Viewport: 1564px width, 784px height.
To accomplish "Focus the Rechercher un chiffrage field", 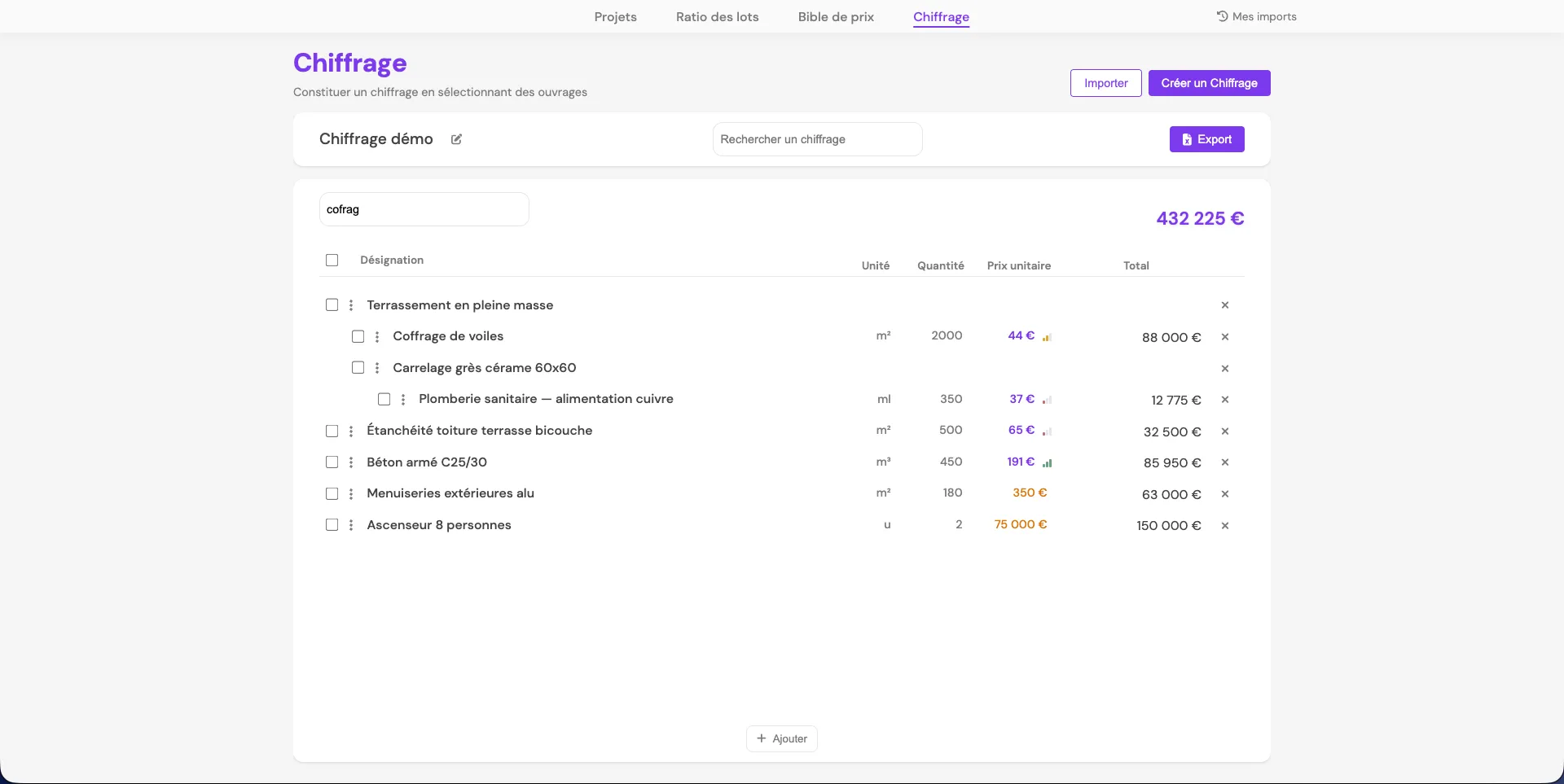I will click(x=817, y=139).
